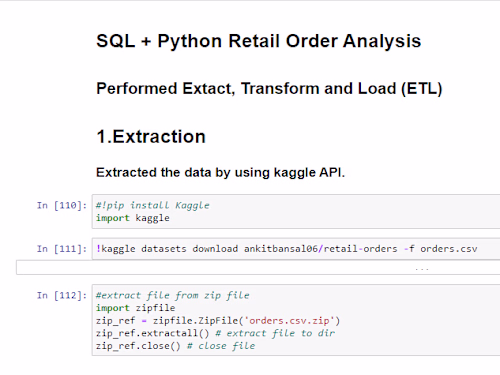Click the 'In [112]:' cell prompt
Image resolution: width=500 pixels, height=375 pixels.
(x=62, y=295)
